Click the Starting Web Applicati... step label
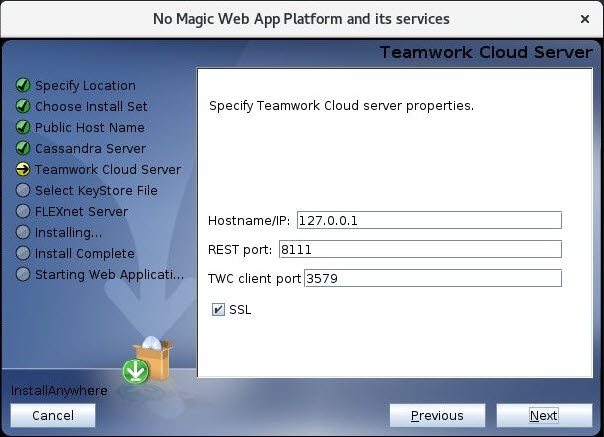Screen dimensions: 604x437 tap(109, 274)
